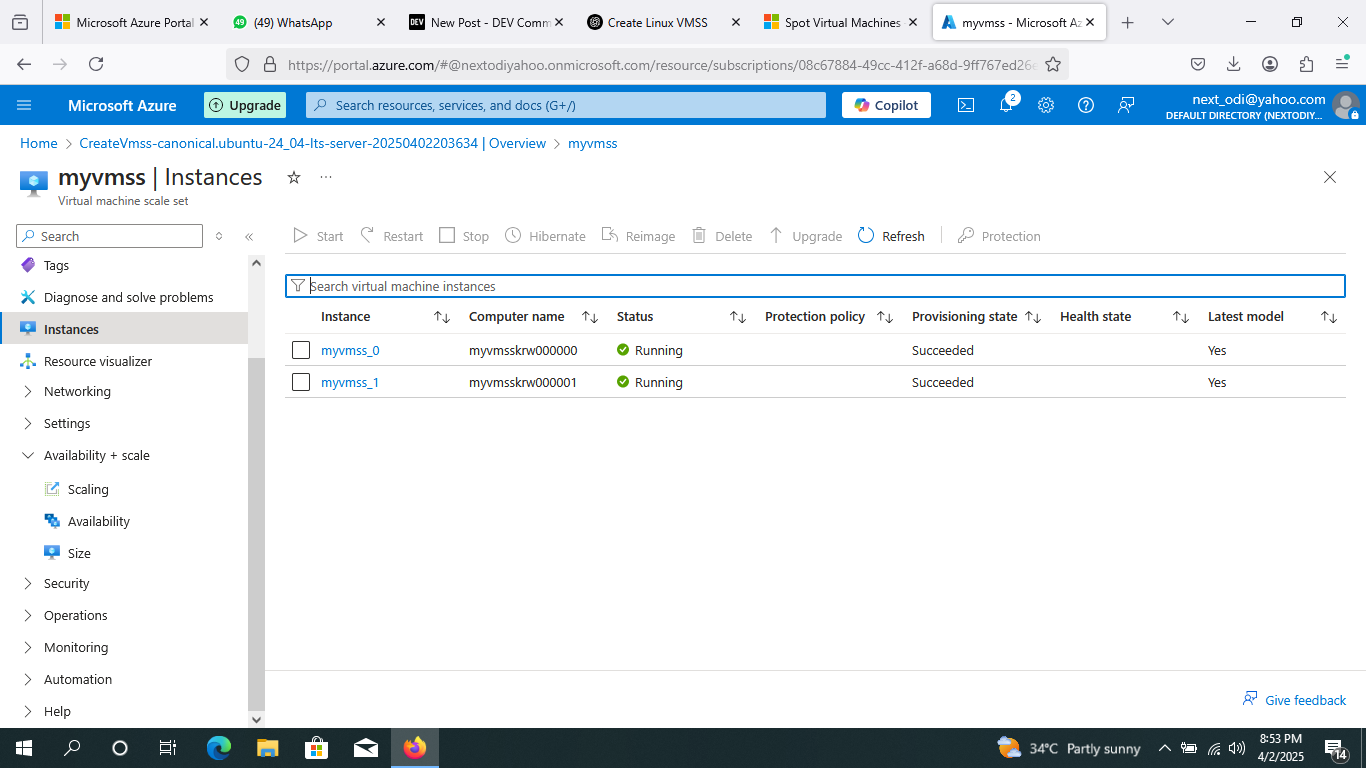Open portal settings gear
This screenshot has height=768, width=1366.
(1046, 105)
